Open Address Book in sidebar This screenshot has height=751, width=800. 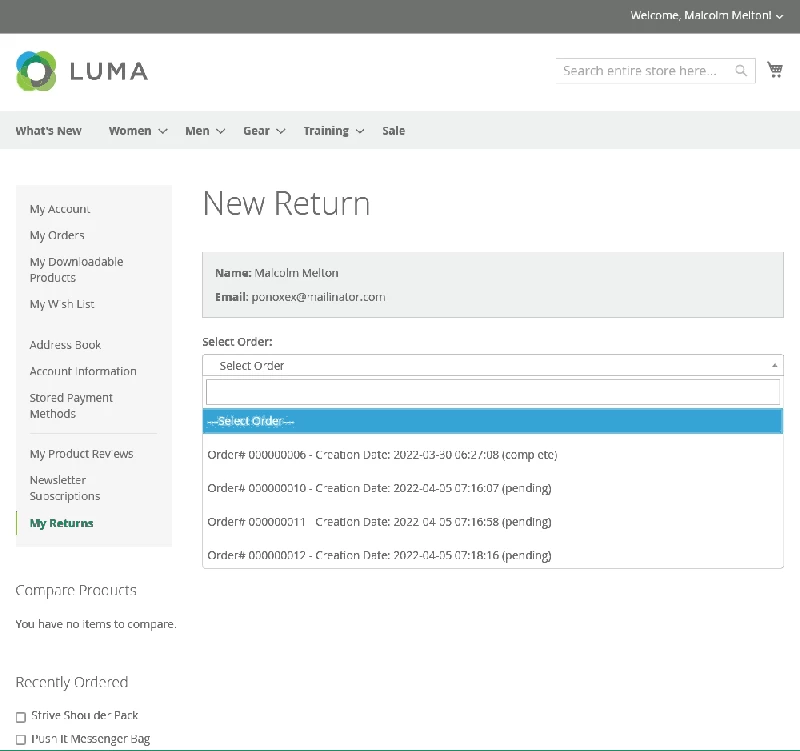click(x=65, y=345)
